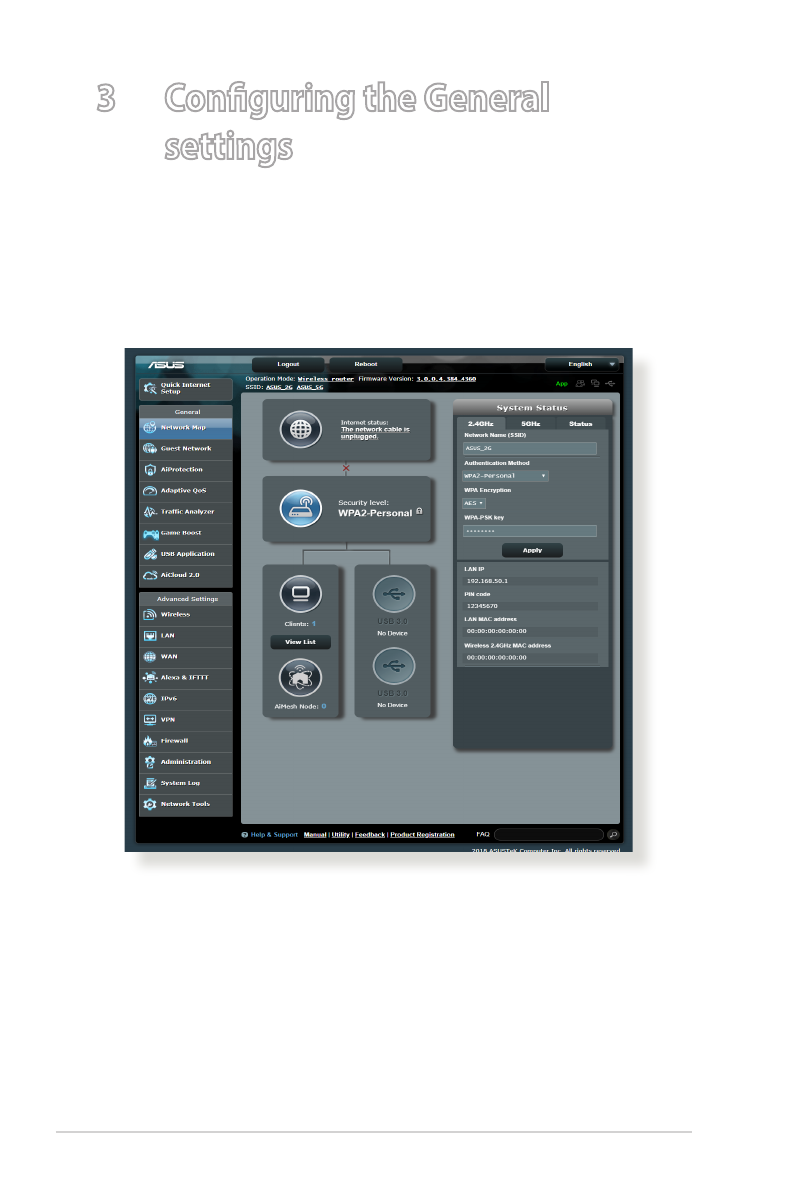Open the Product Registration link
Image resolution: width=794 pixels, height=1196 pixels.
pos(422,834)
